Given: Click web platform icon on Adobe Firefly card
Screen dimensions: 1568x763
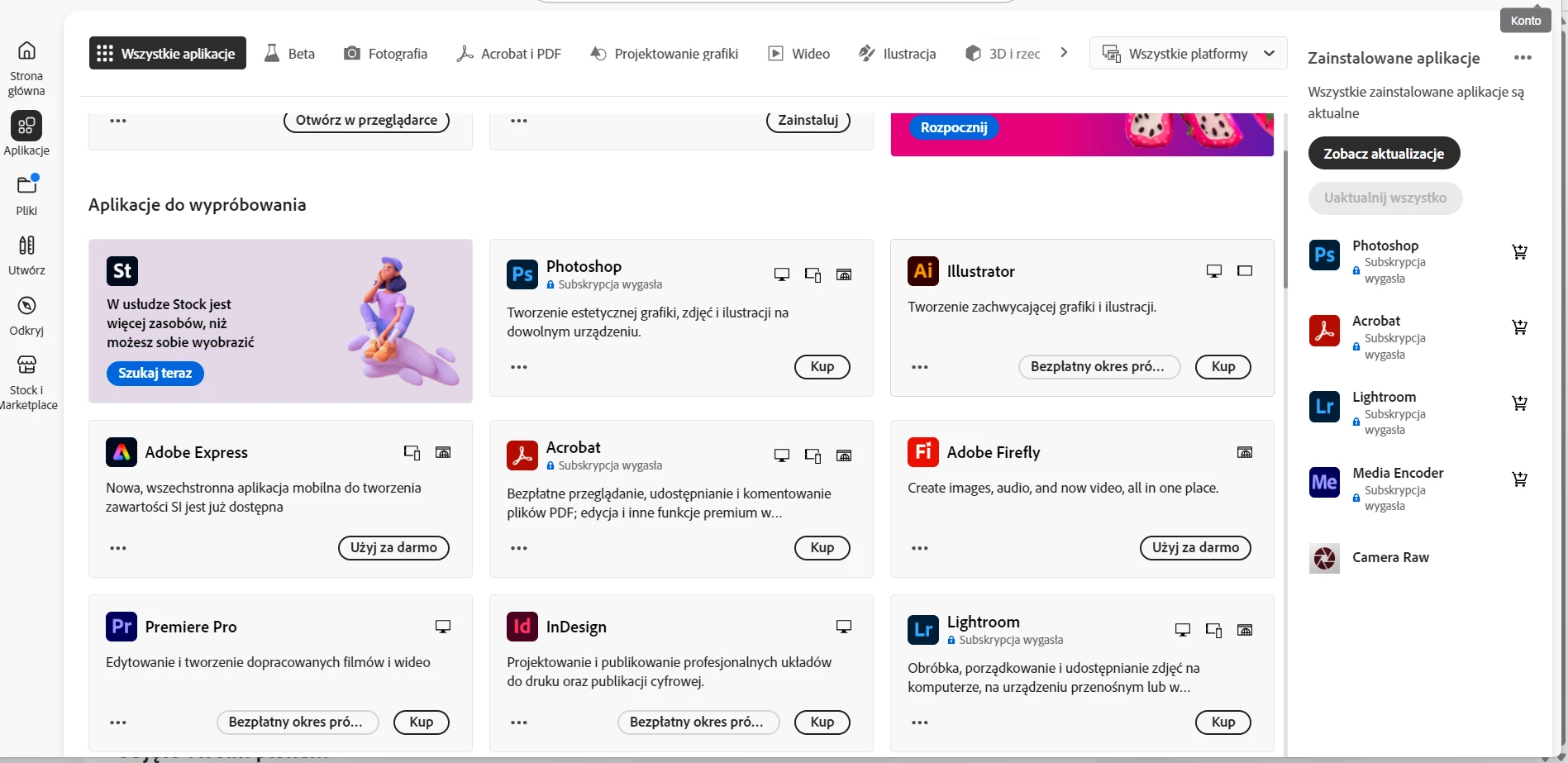Looking at the screenshot, I should point(1245,452).
